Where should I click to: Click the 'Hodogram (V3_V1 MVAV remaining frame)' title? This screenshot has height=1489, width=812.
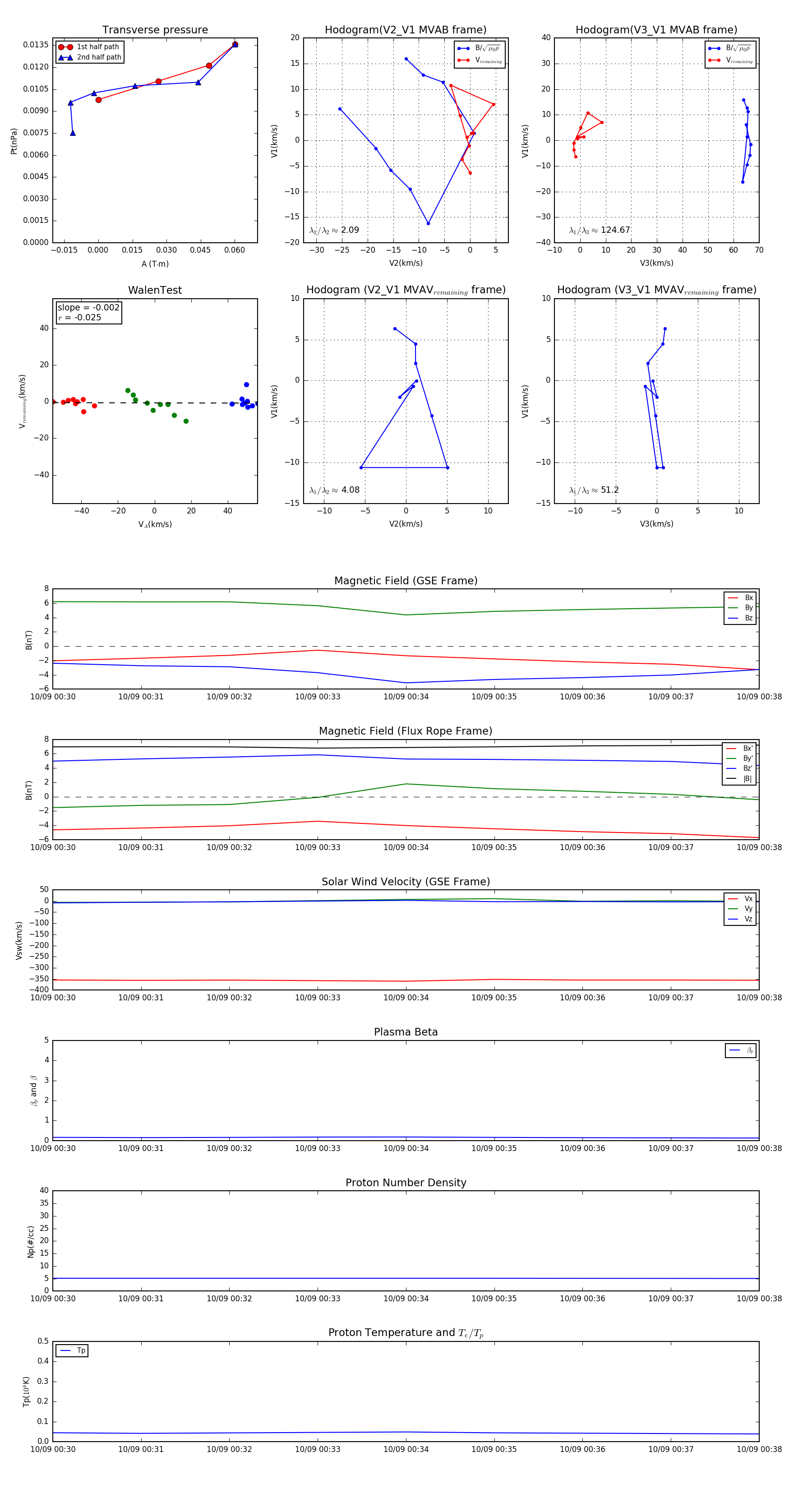coord(656,290)
